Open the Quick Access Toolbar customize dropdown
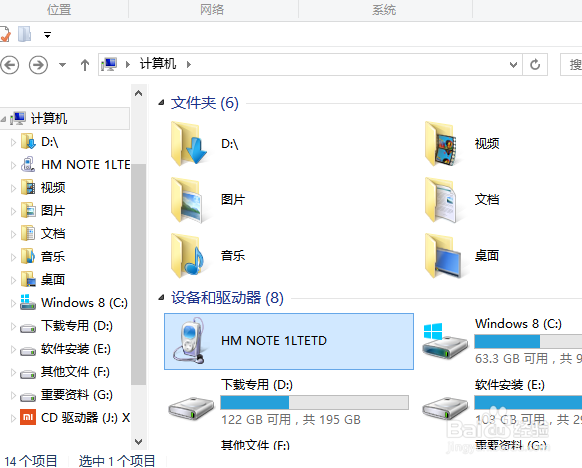The height and width of the screenshot is (468, 582). click(x=47, y=35)
